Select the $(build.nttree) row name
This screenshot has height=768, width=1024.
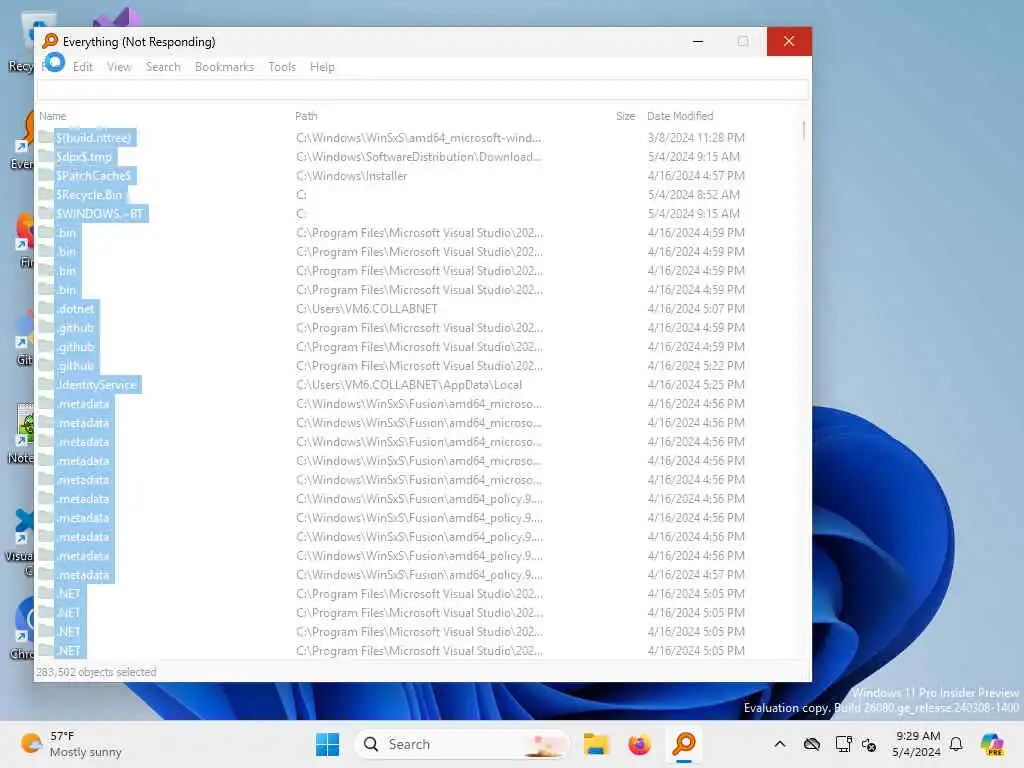[93, 138]
